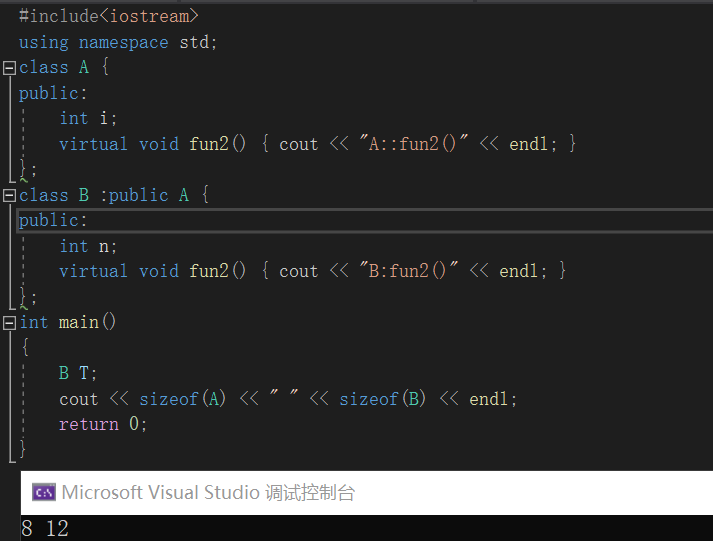Click the Microsoft Visual Studio debug console title
This screenshot has height=541, width=713.
coord(208,492)
